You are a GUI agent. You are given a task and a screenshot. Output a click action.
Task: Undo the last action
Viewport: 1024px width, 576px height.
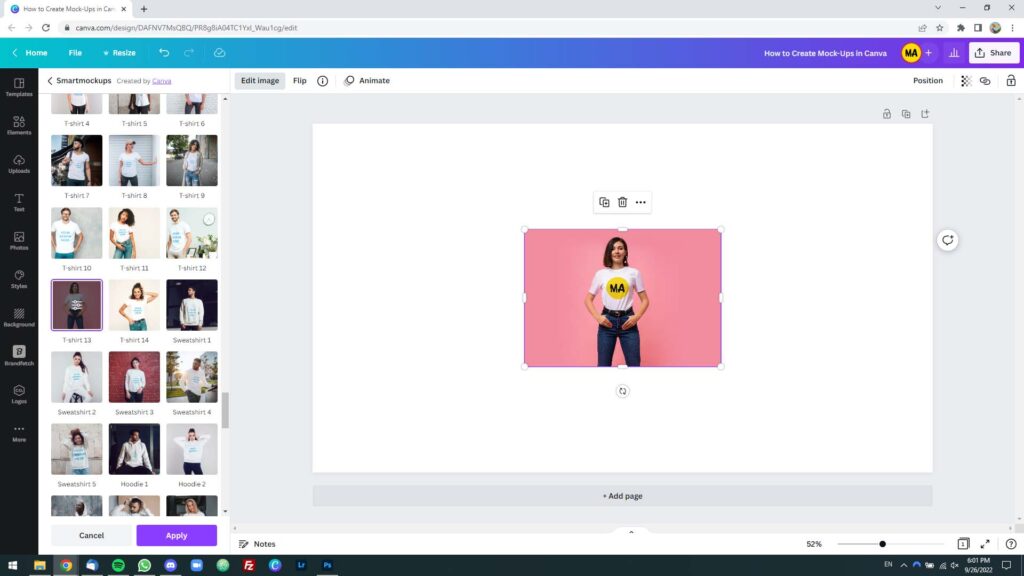coord(164,53)
